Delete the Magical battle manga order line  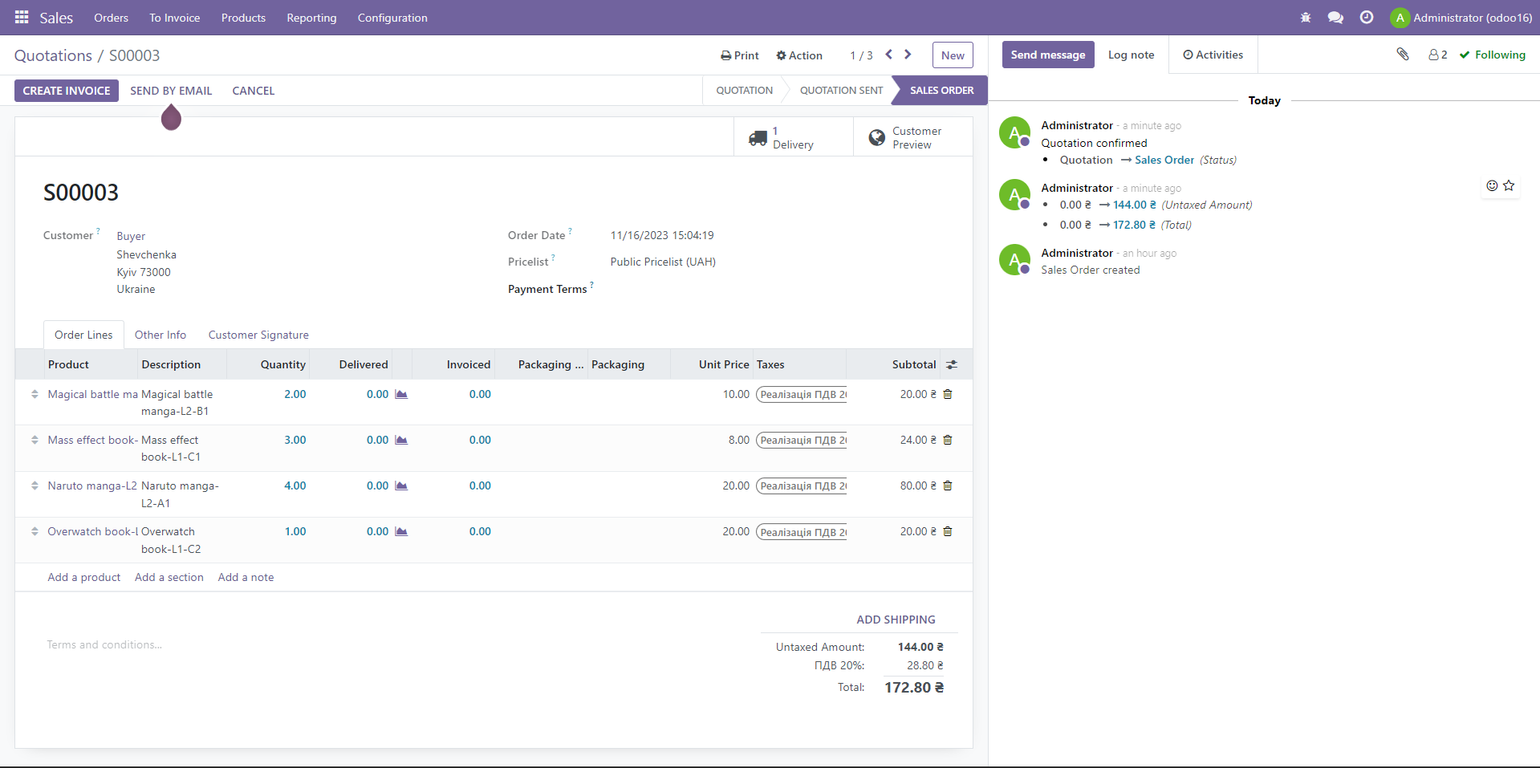click(948, 394)
